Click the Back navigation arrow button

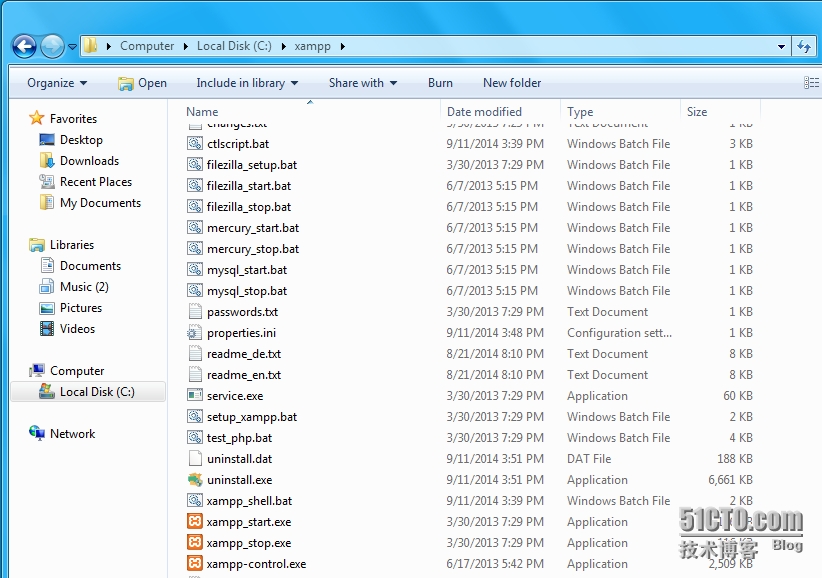pyautogui.click(x=24, y=47)
